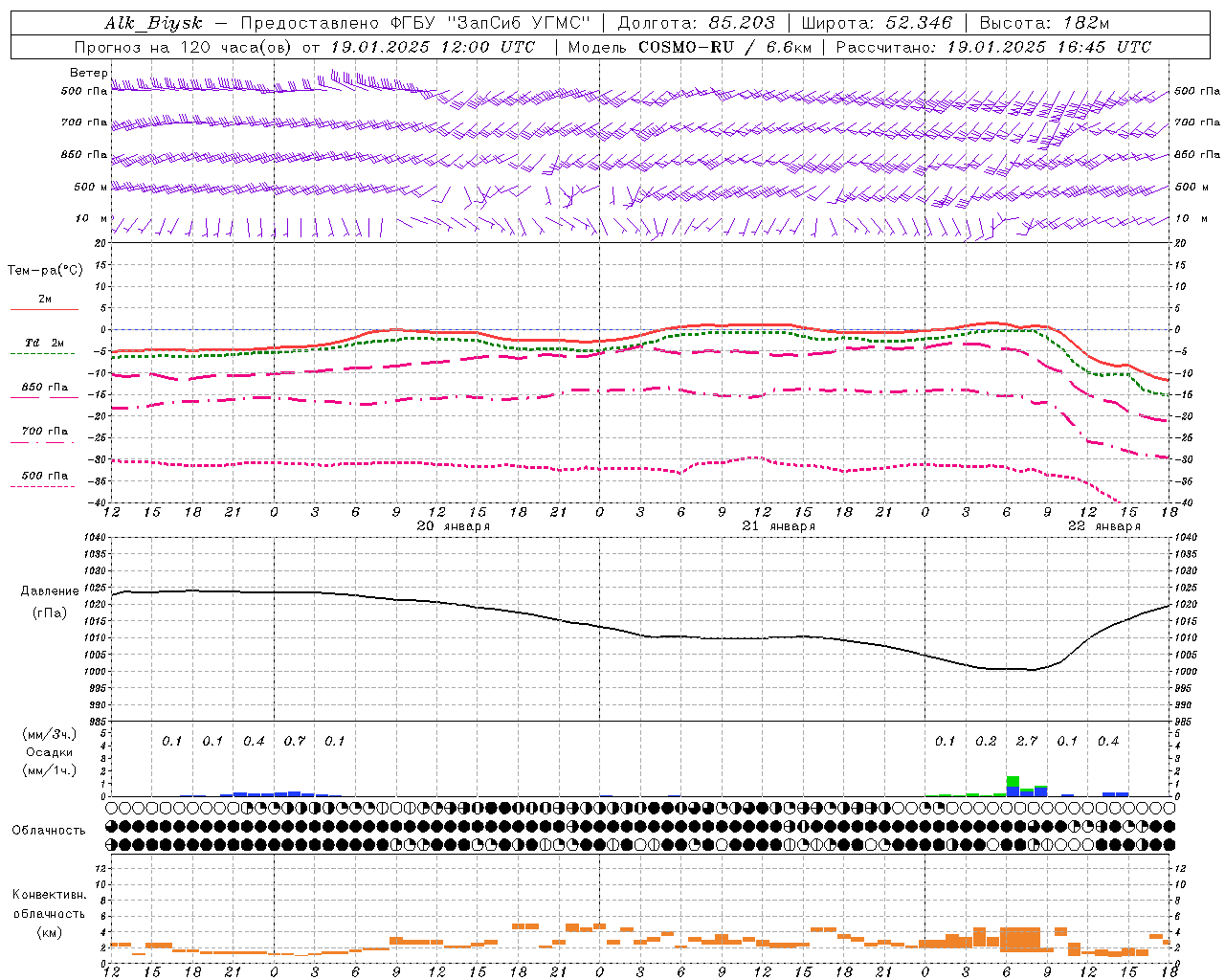This screenshot has height=980, width=1225.
Task: Click the "Давление" panel label
Action: [50, 591]
